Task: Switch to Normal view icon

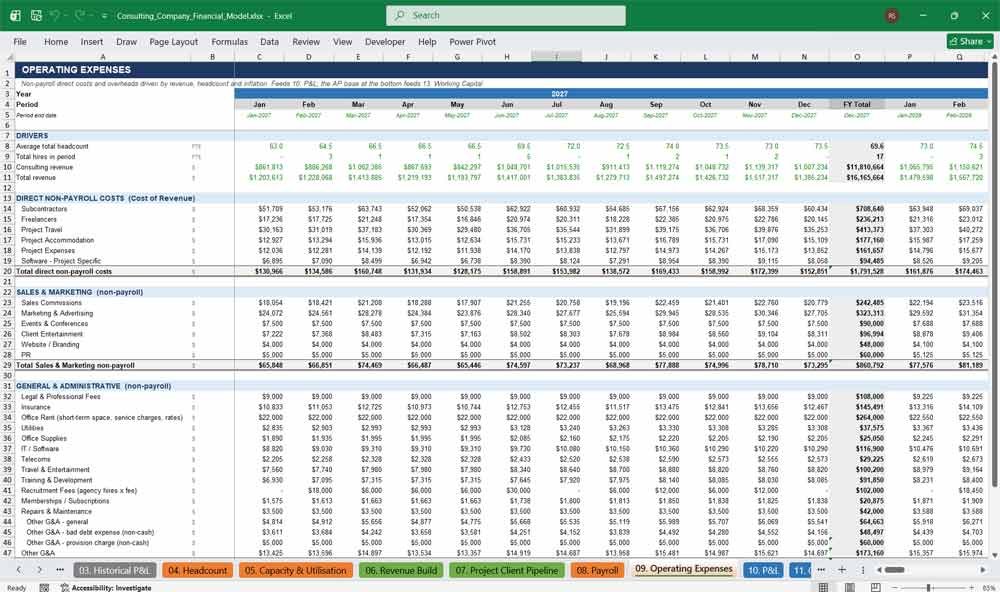Action: [x=823, y=587]
